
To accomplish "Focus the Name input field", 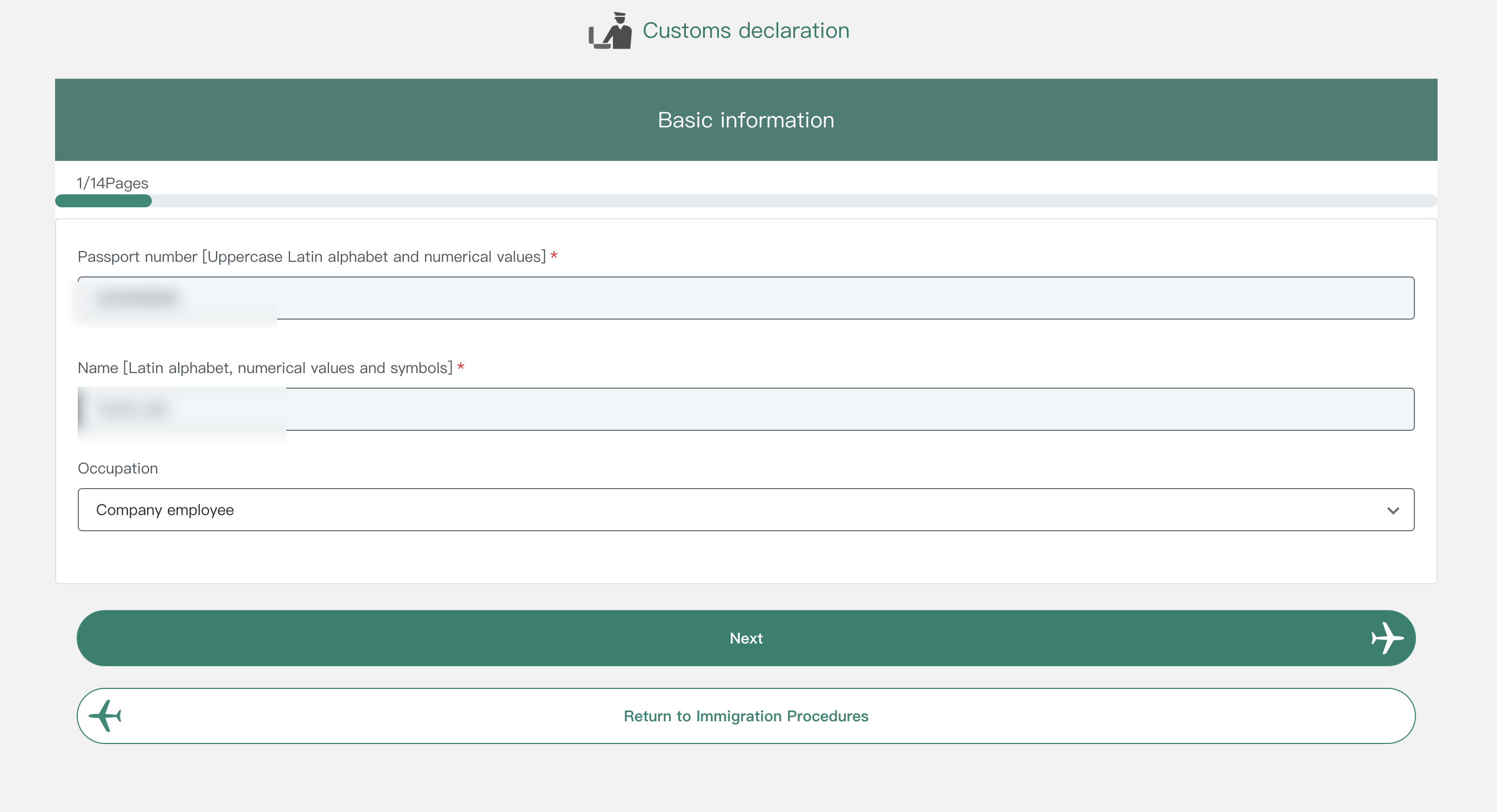I will tap(746, 409).
